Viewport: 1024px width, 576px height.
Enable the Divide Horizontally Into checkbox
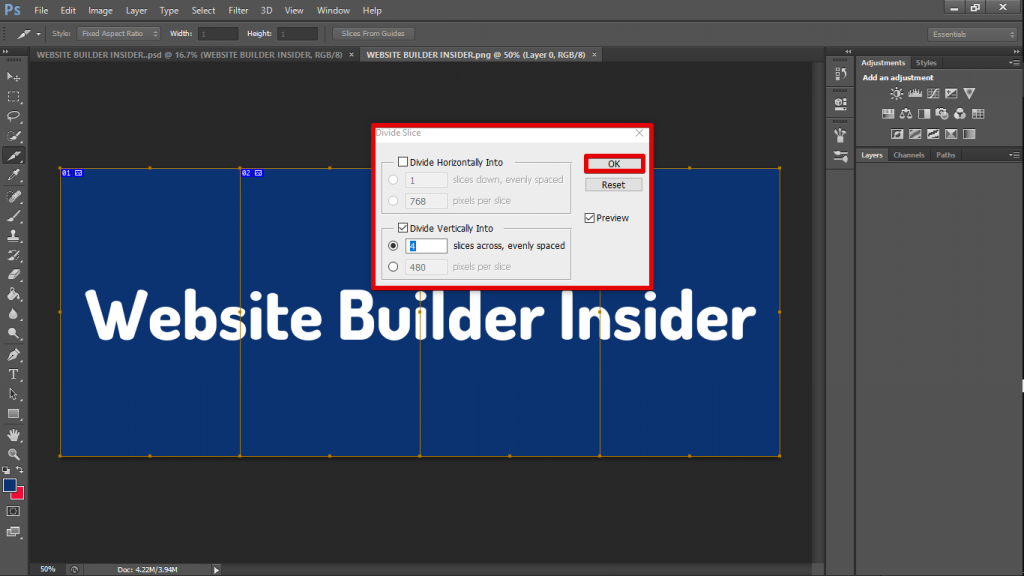pos(404,162)
